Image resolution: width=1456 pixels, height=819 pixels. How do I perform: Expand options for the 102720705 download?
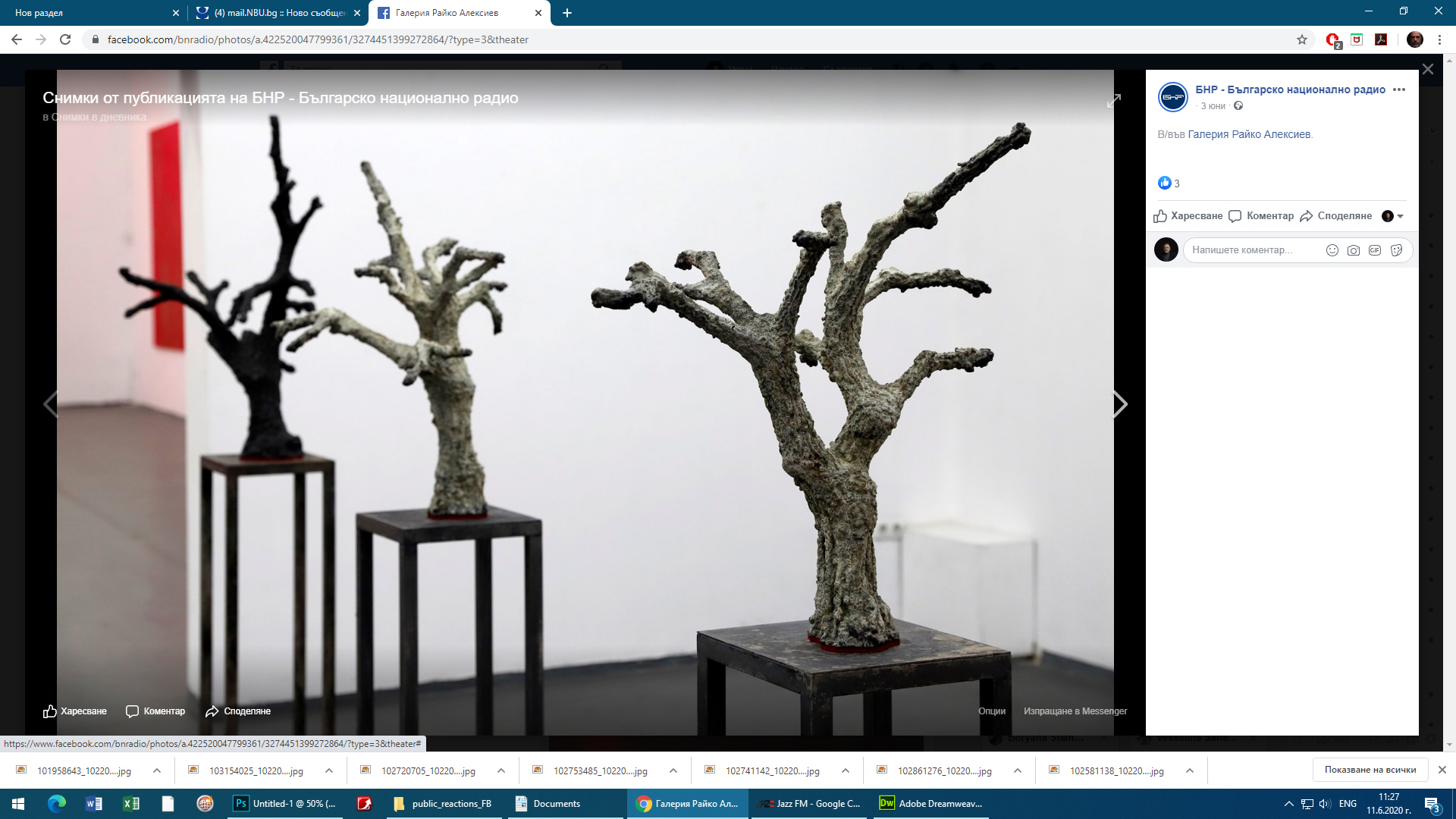[x=501, y=770]
